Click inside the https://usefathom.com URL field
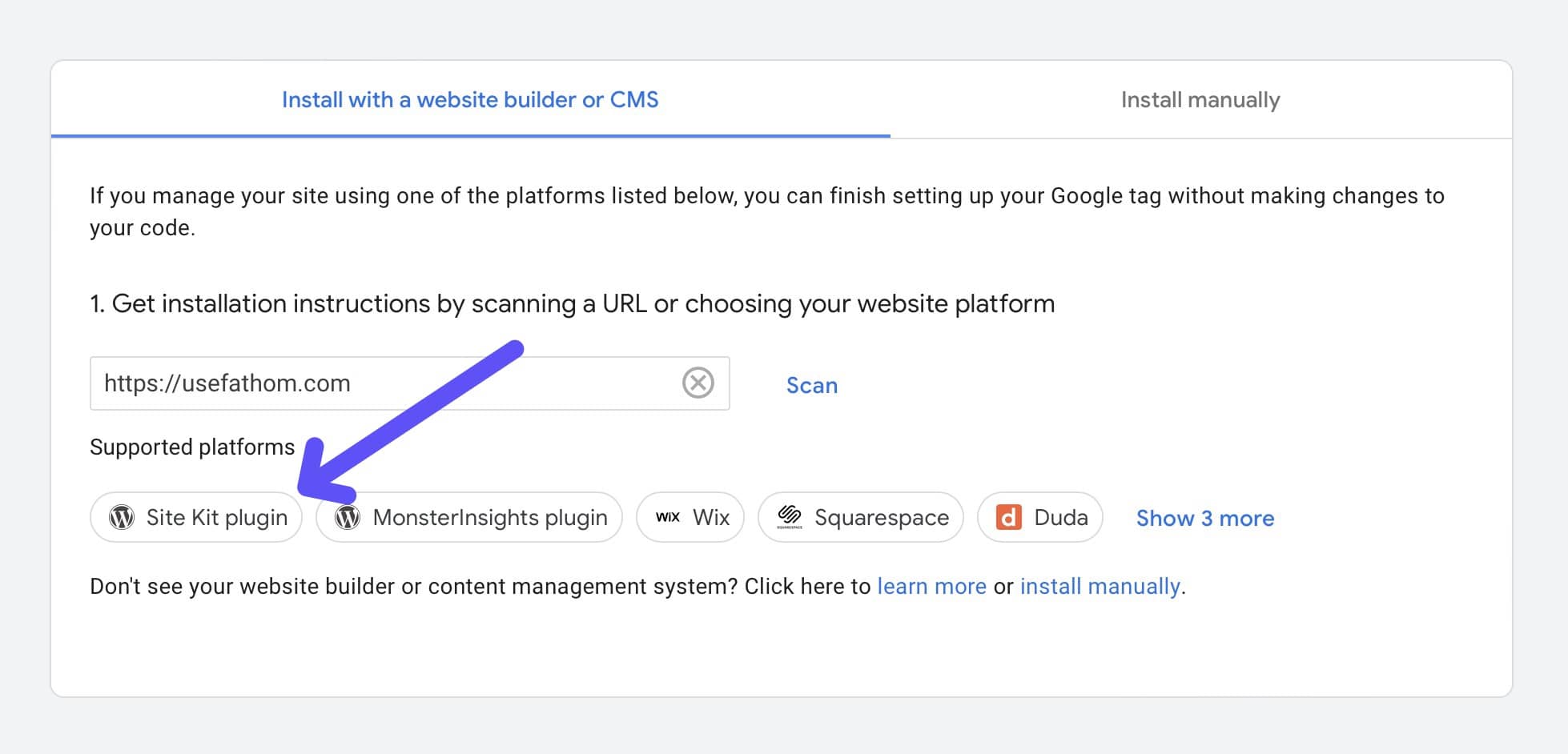The image size is (1568, 754). [320, 383]
